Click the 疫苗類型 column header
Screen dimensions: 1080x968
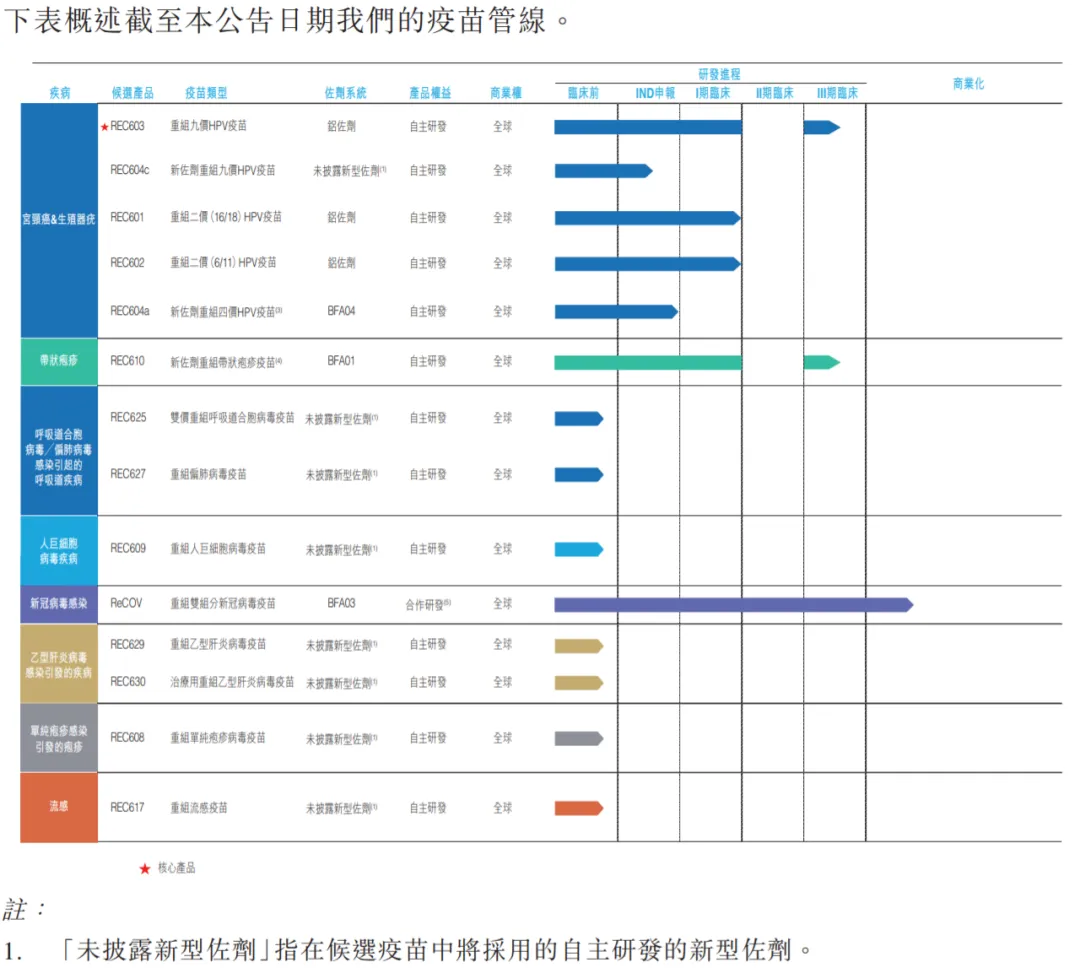click(206, 93)
